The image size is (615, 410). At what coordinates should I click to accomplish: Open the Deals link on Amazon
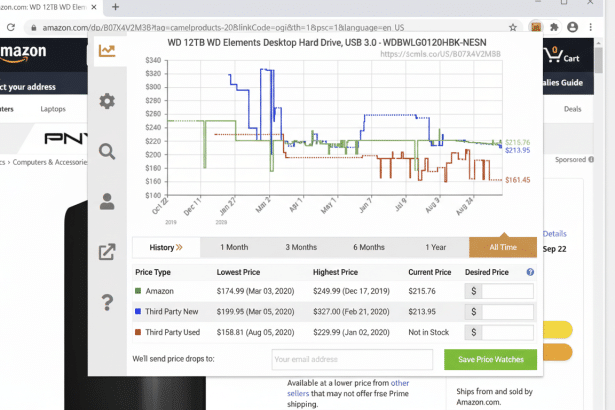(x=573, y=109)
